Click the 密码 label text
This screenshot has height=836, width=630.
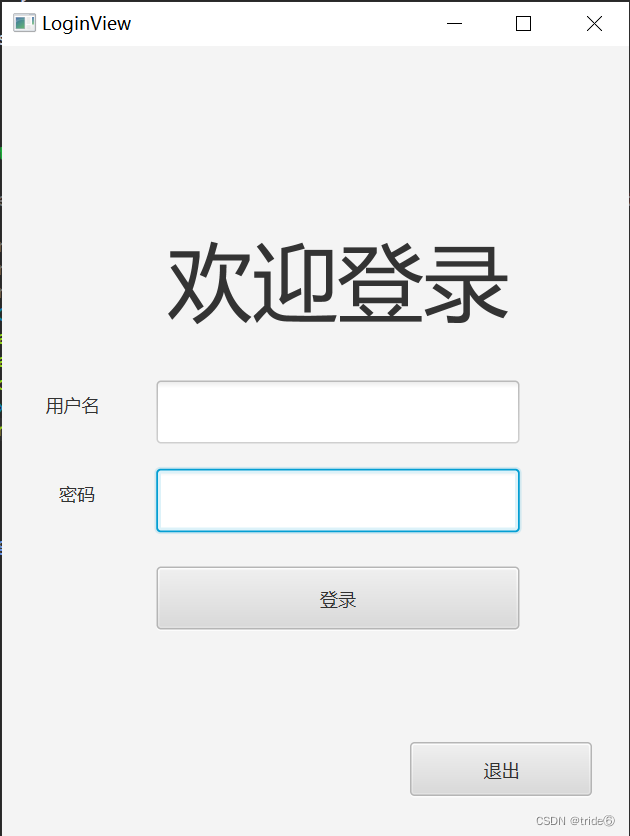pyautogui.click(x=77, y=494)
